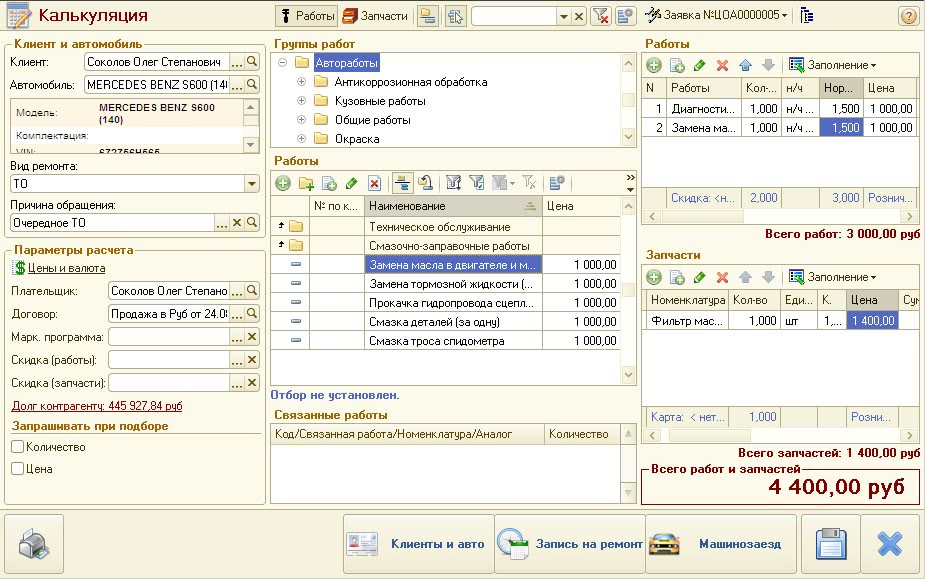This screenshot has height=579, width=925.
Task: Click the help question mark icon
Action: point(908,16)
